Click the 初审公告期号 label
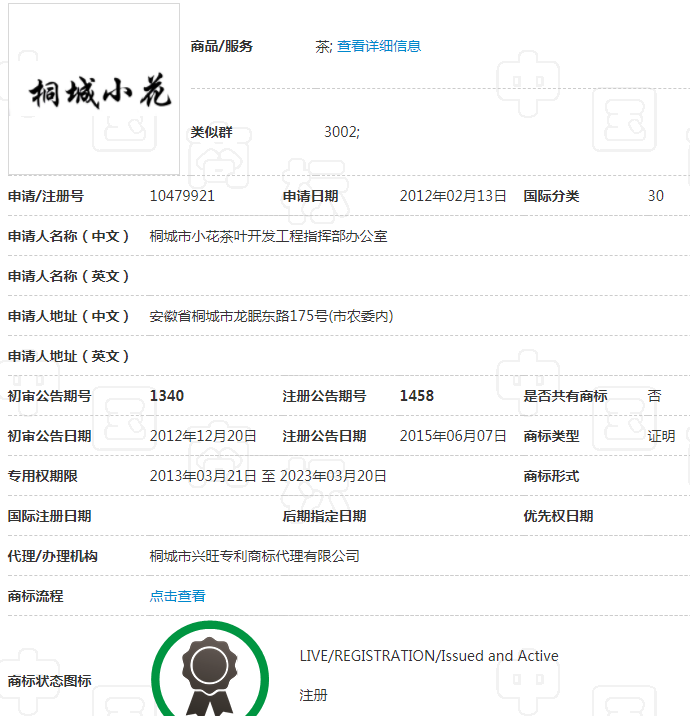 [49, 396]
